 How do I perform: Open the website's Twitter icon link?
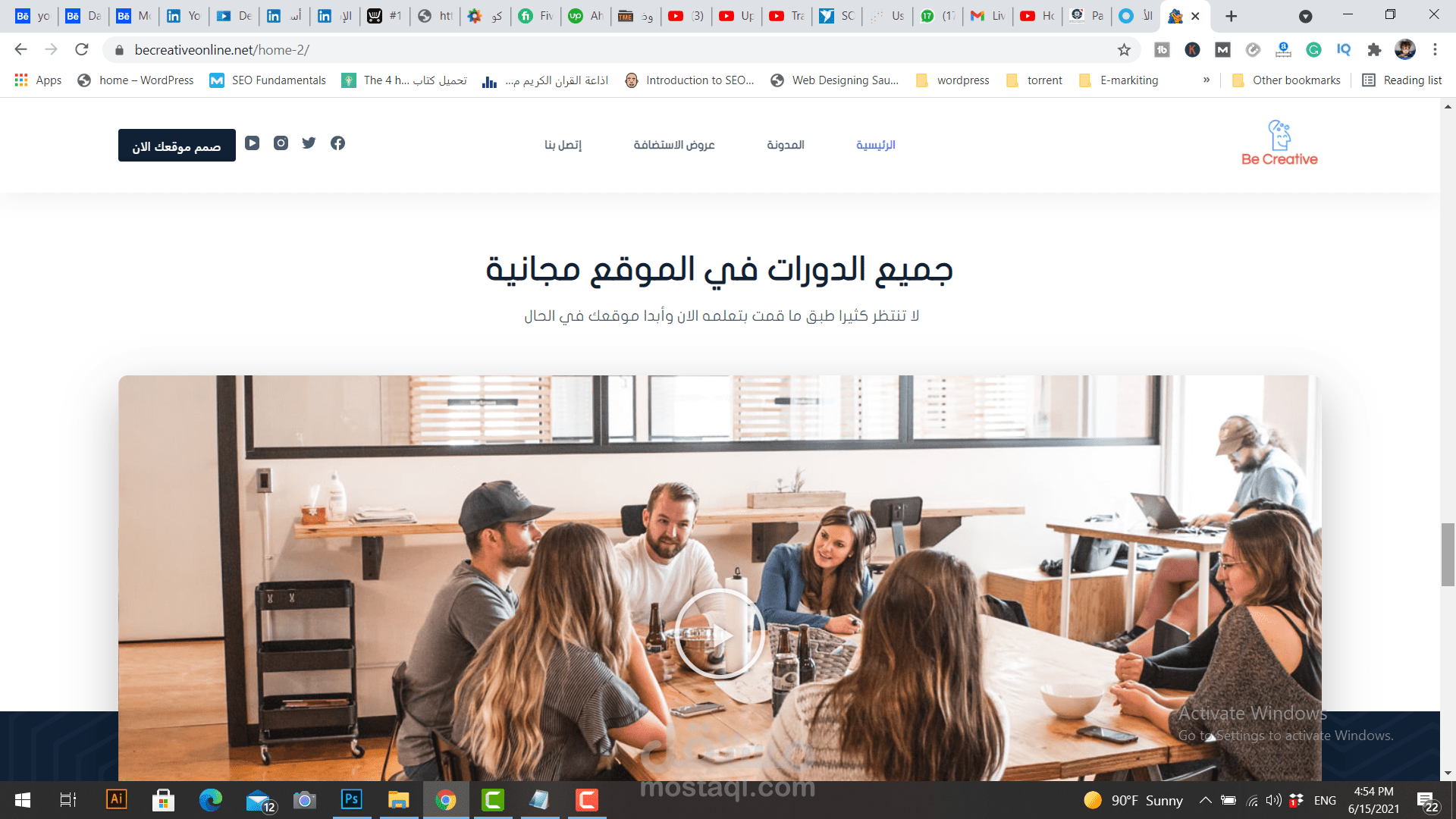coord(309,143)
